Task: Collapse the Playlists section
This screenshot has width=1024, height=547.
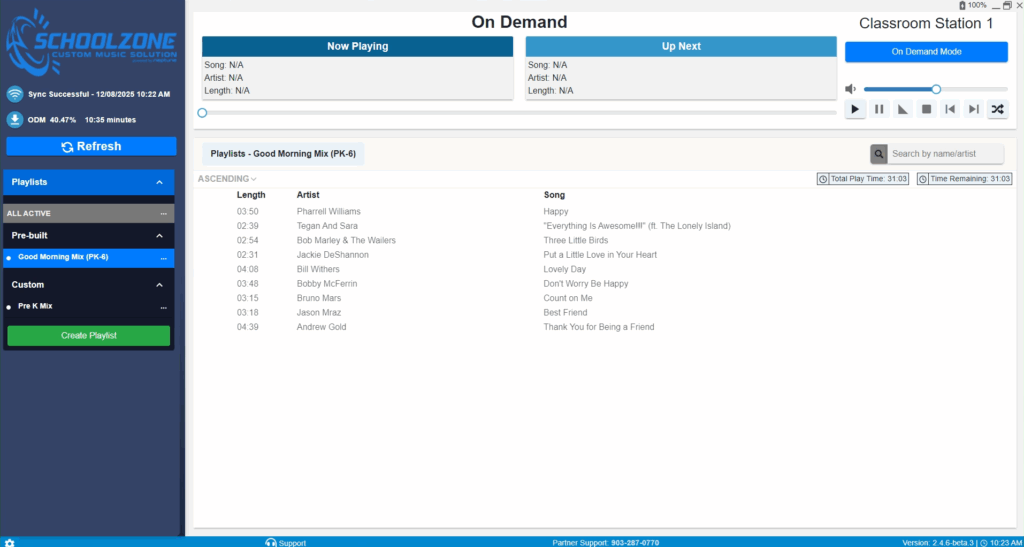Action: tap(159, 182)
